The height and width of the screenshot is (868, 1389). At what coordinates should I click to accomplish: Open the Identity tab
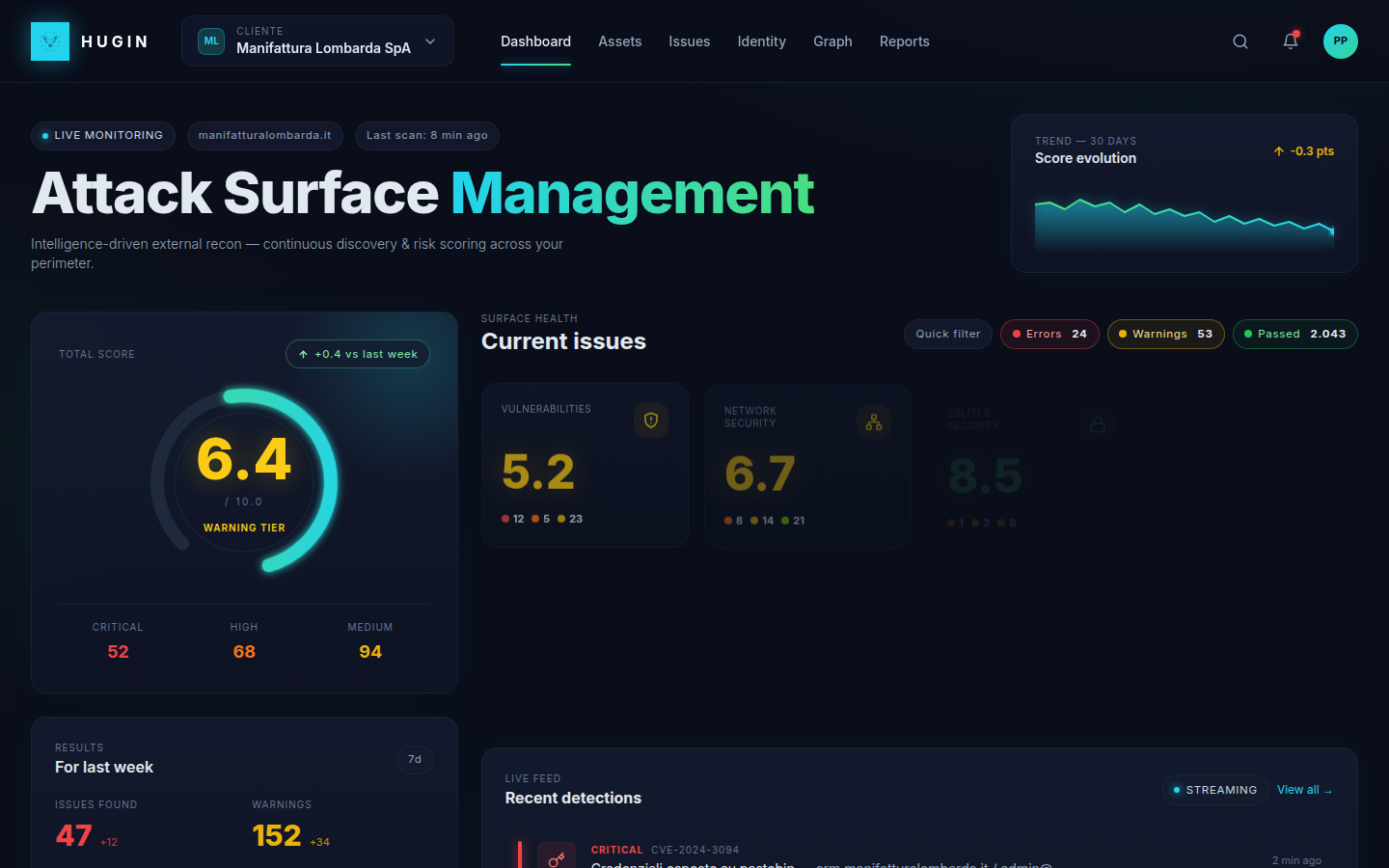762,41
